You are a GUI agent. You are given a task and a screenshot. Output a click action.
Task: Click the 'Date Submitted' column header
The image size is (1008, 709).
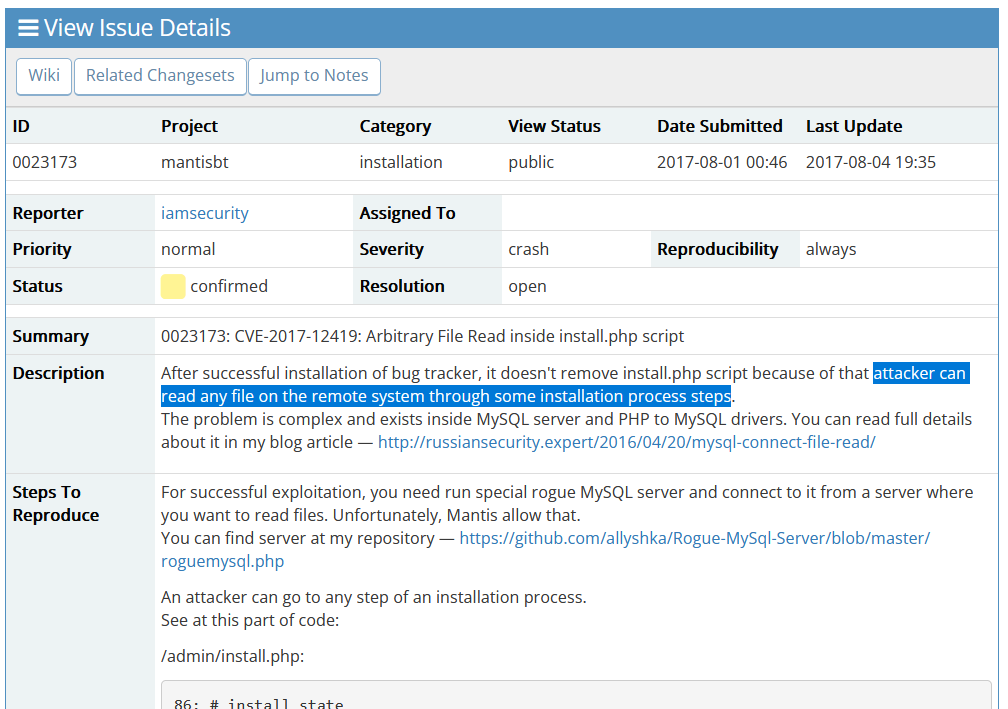point(719,126)
